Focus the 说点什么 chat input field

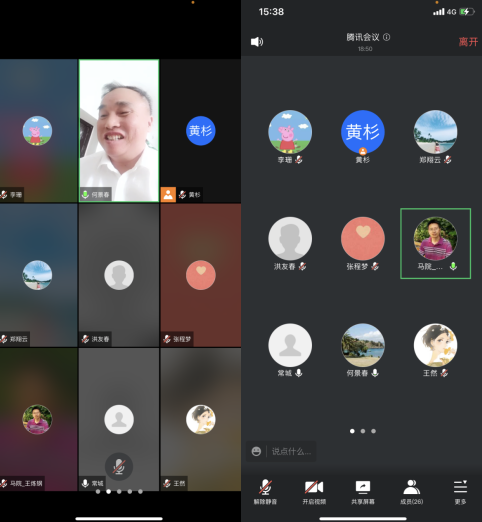292,451
